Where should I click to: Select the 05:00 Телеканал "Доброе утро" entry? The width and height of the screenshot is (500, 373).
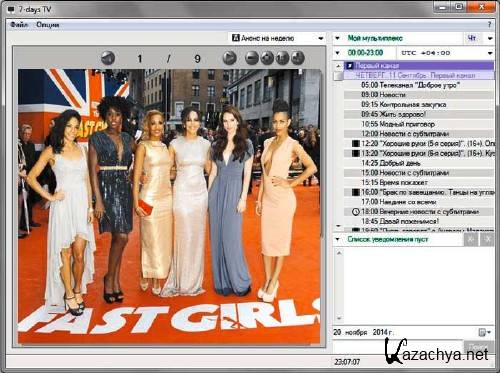pyautogui.click(x=419, y=85)
